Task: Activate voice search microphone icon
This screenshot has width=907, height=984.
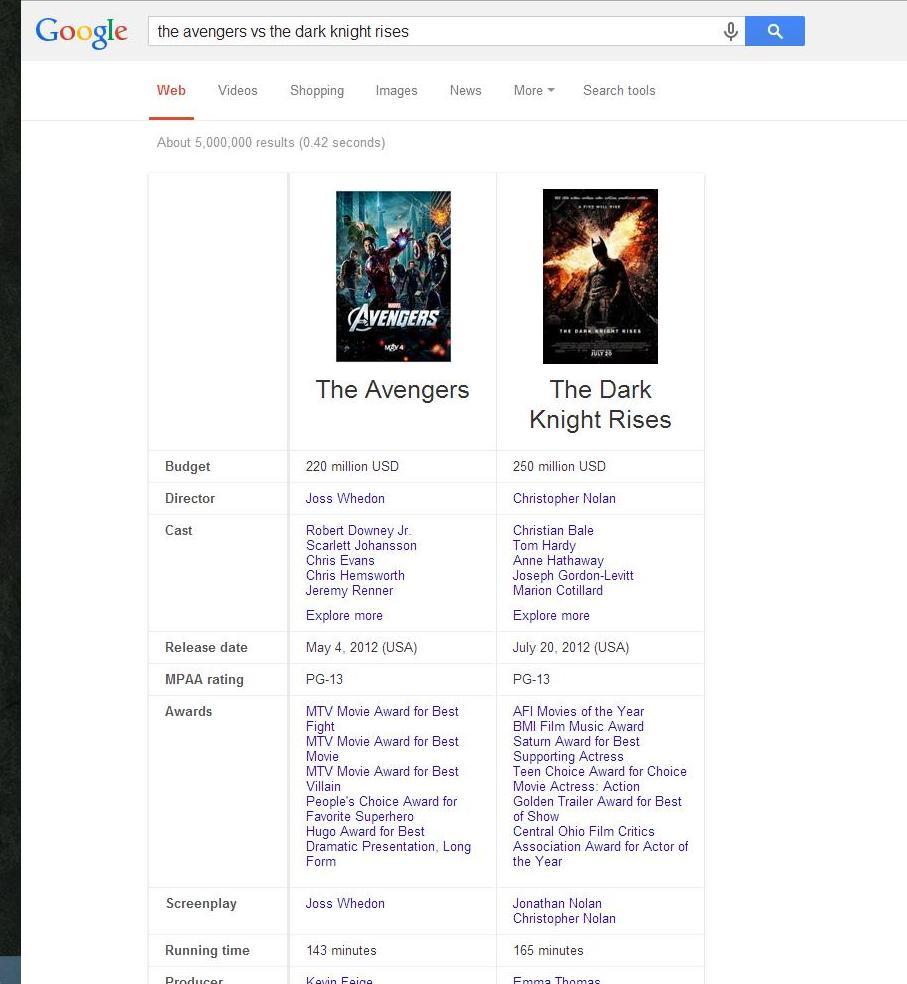Action: [730, 31]
